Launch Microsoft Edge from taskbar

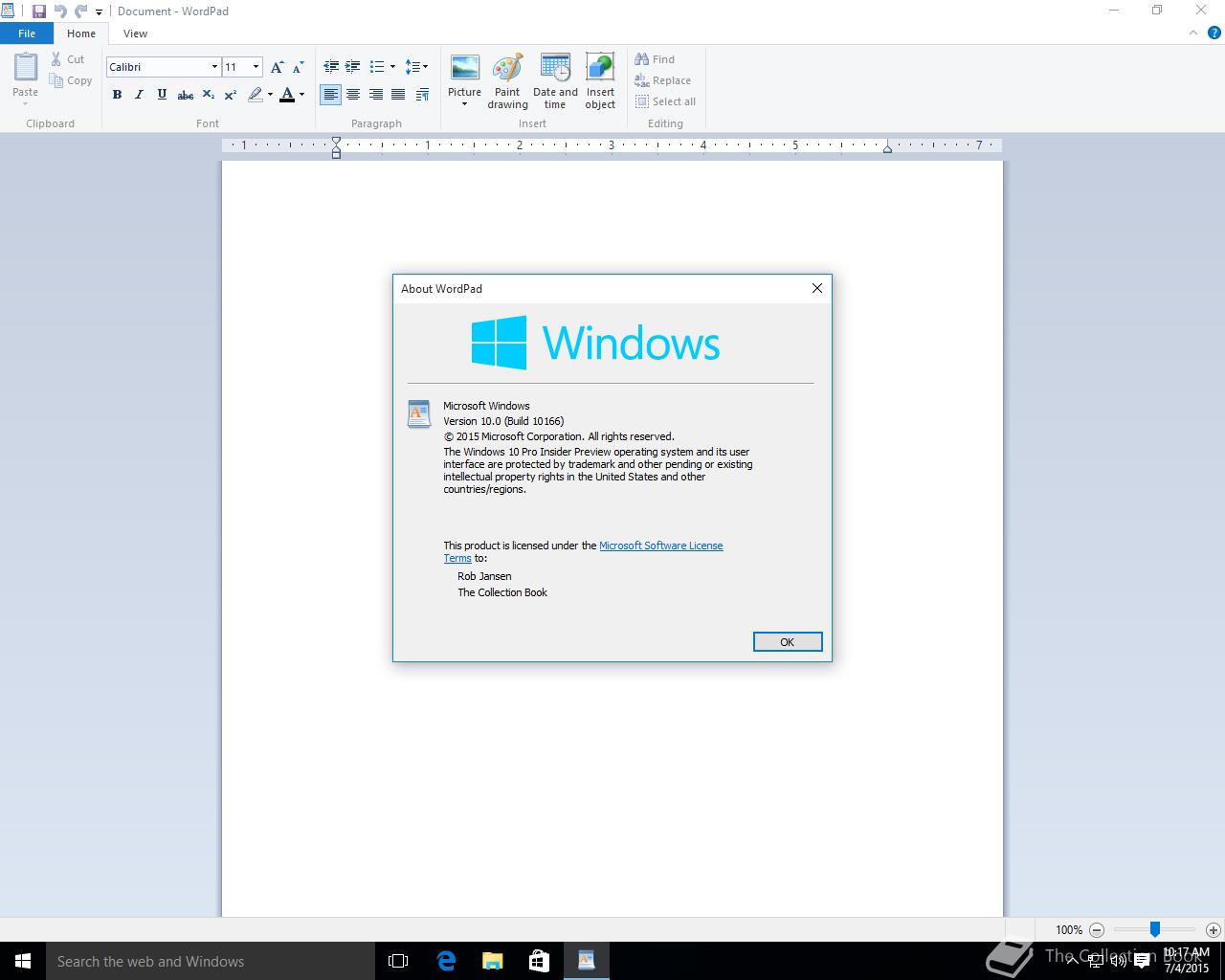click(445, 961)
